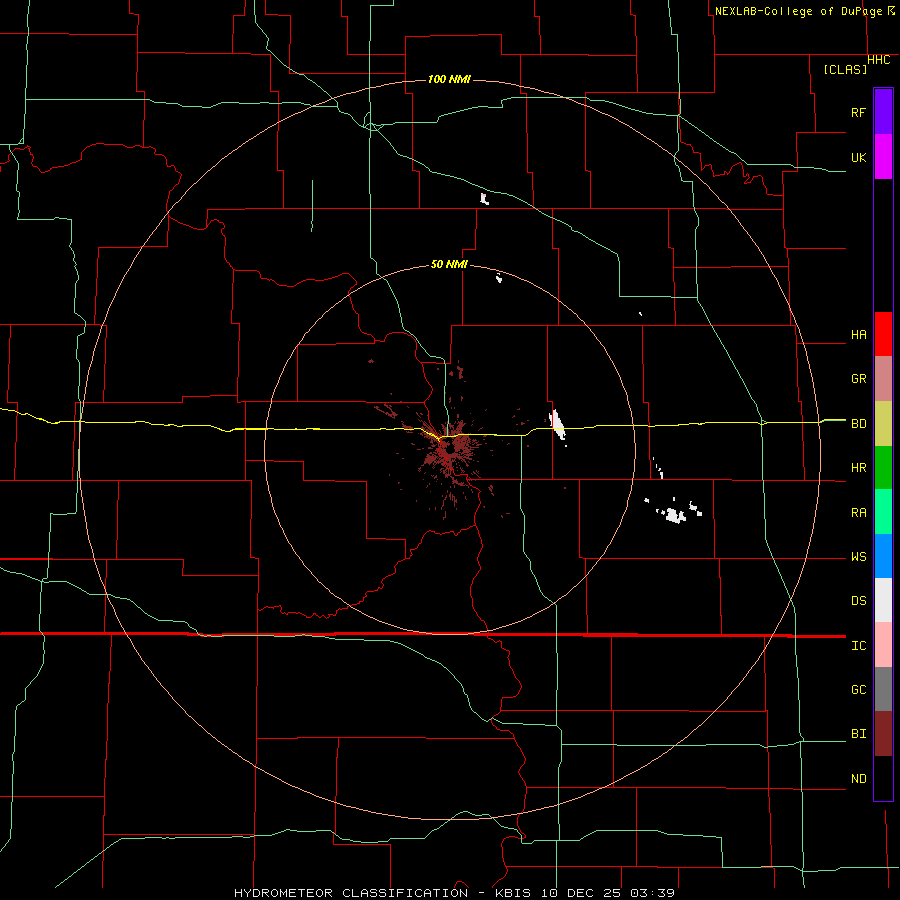Click the red HA legend color swatch

coord(883,334)
